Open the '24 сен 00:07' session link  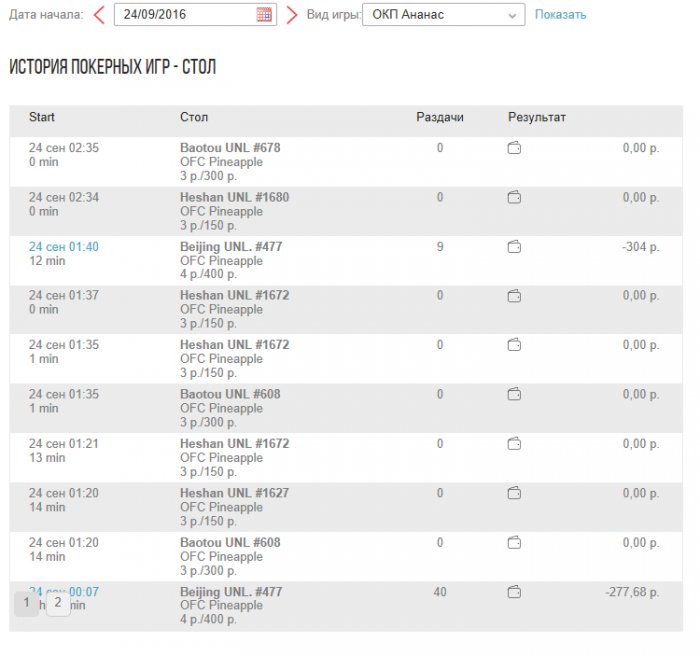75,591
